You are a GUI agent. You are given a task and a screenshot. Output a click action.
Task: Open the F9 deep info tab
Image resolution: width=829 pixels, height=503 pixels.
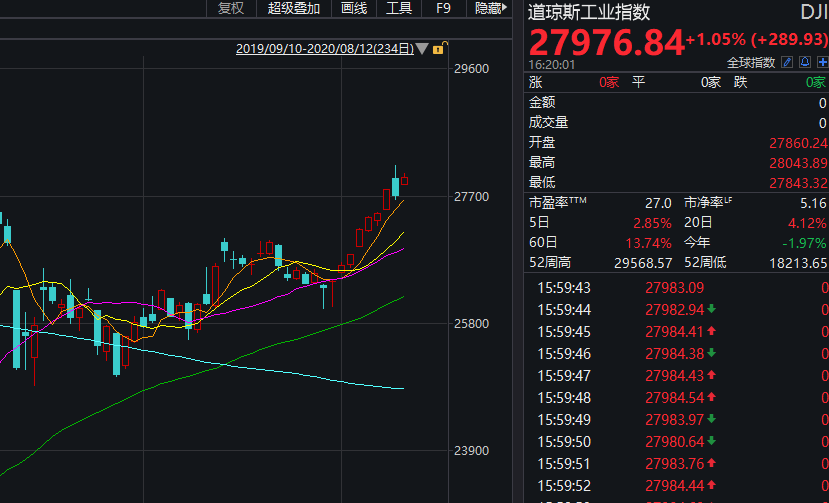click(443, 8)
